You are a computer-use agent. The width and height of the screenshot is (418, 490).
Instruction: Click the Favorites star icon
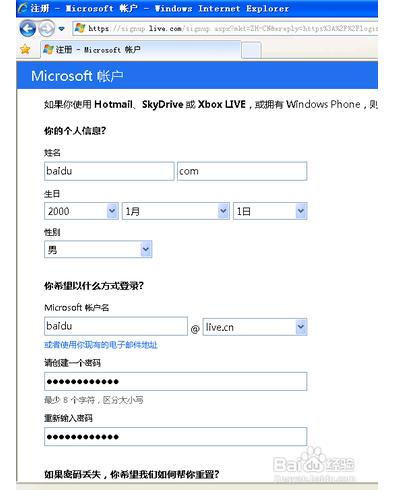(x=25, y=50)
